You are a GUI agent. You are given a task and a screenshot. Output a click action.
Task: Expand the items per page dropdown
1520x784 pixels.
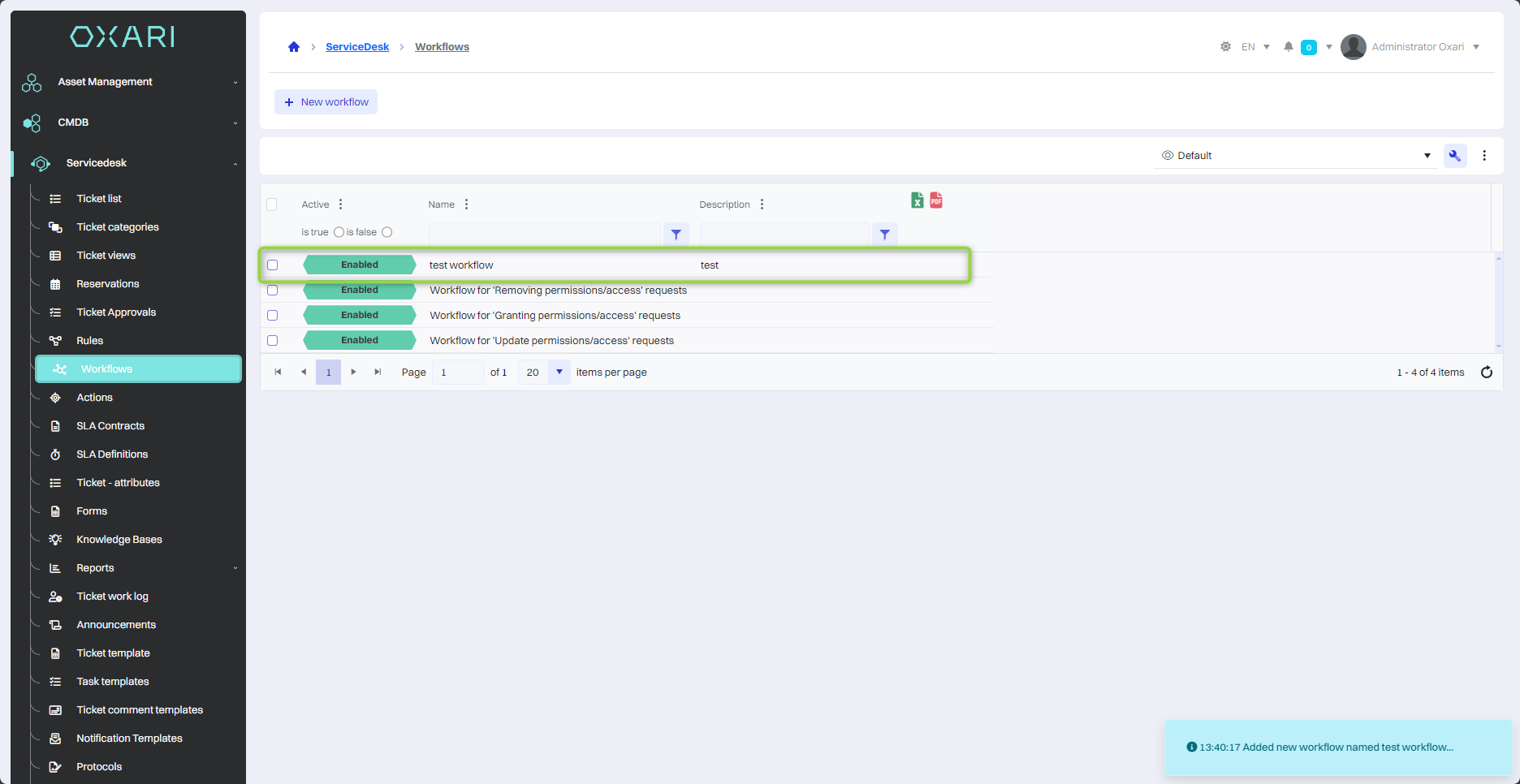[x=559, y=373]
